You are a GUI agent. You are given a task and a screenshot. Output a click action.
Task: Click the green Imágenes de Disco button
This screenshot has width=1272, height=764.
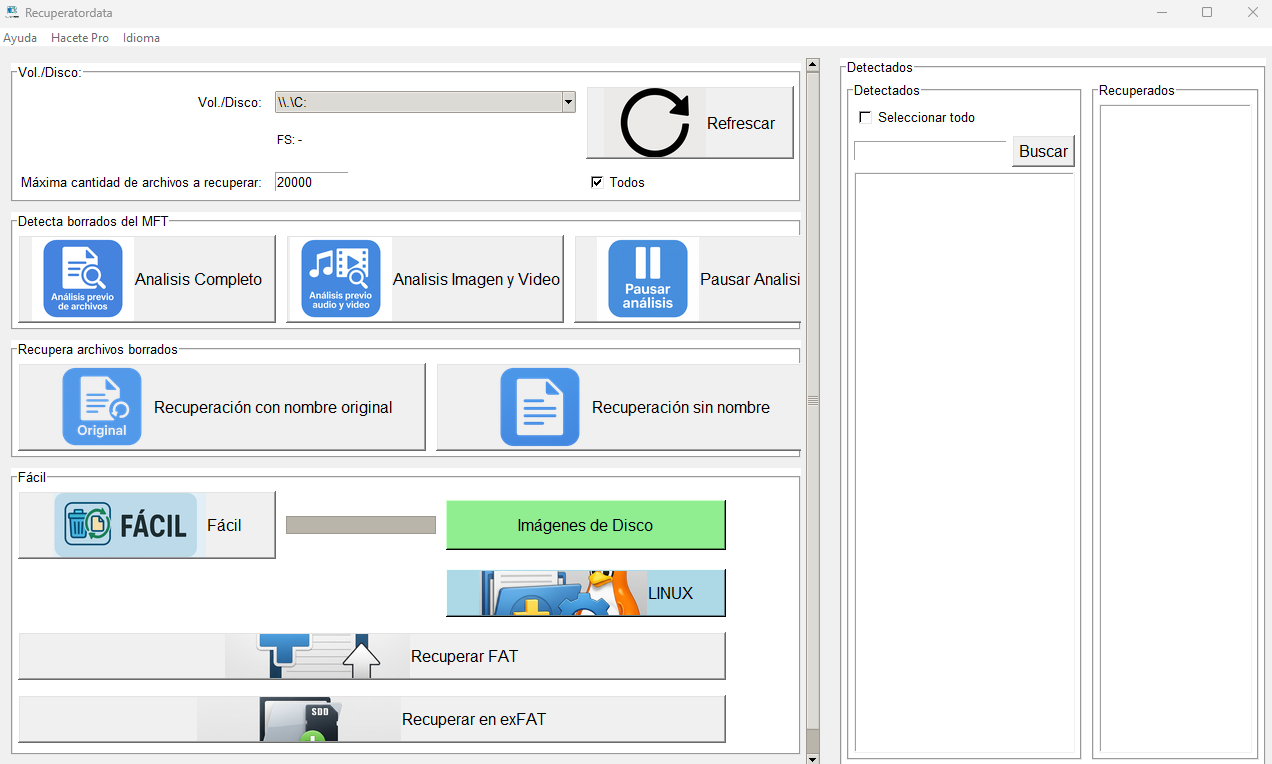coord(585,525)
